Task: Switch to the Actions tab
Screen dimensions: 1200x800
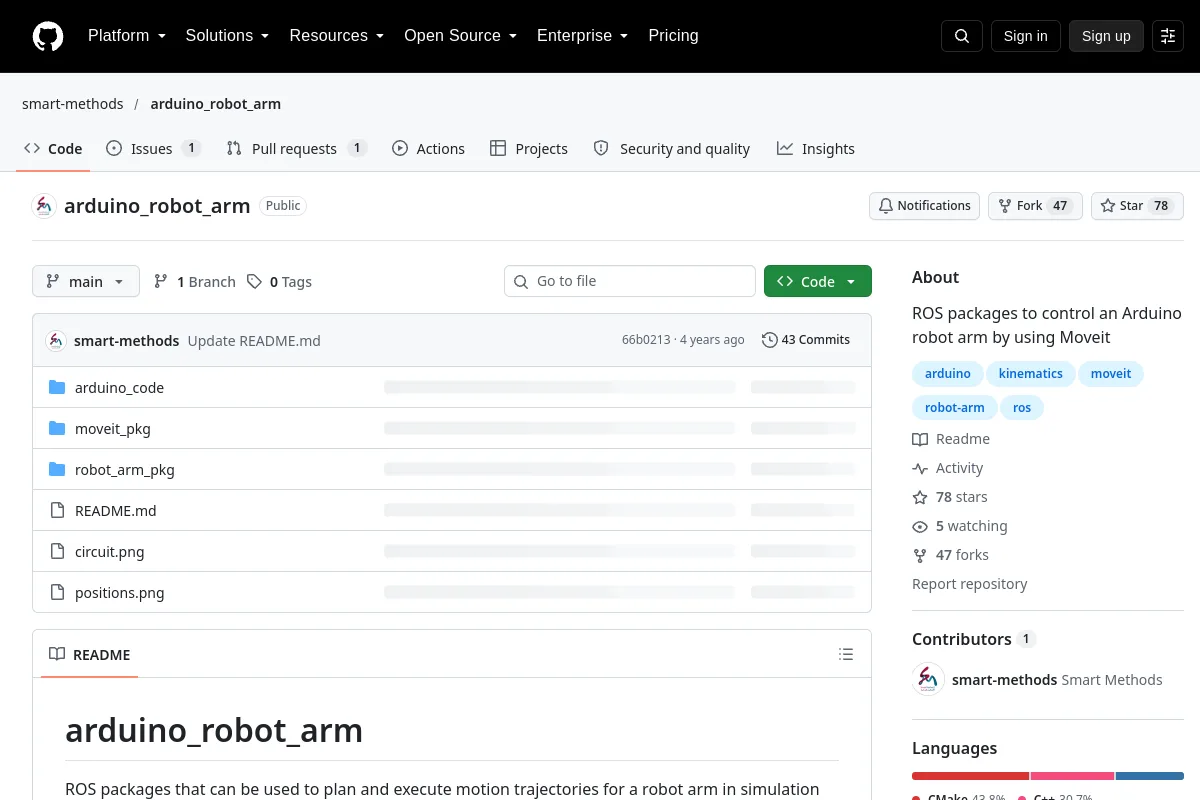Action: (x=428, y=149)
